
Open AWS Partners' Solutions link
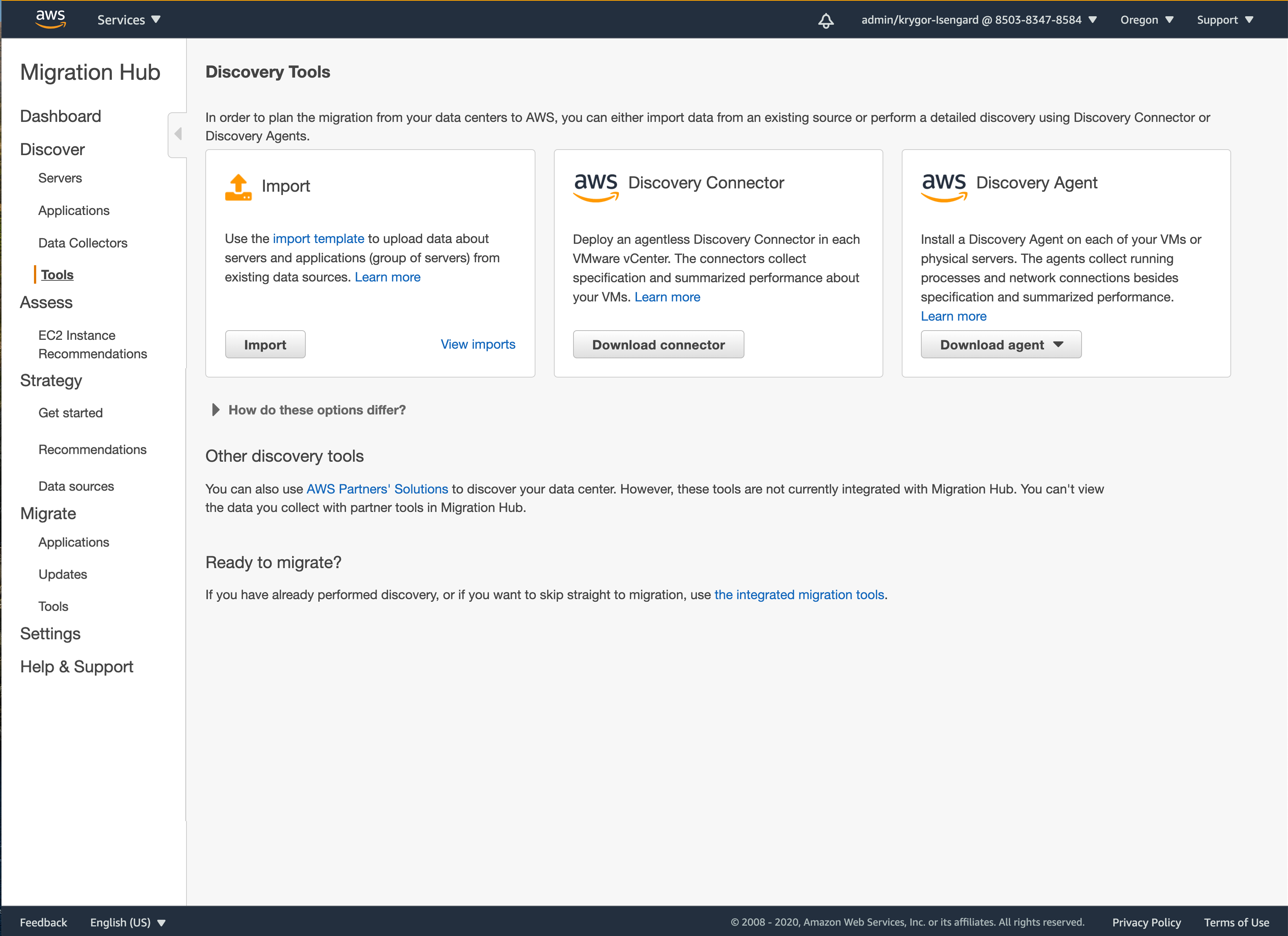click(x=377, y=489)
